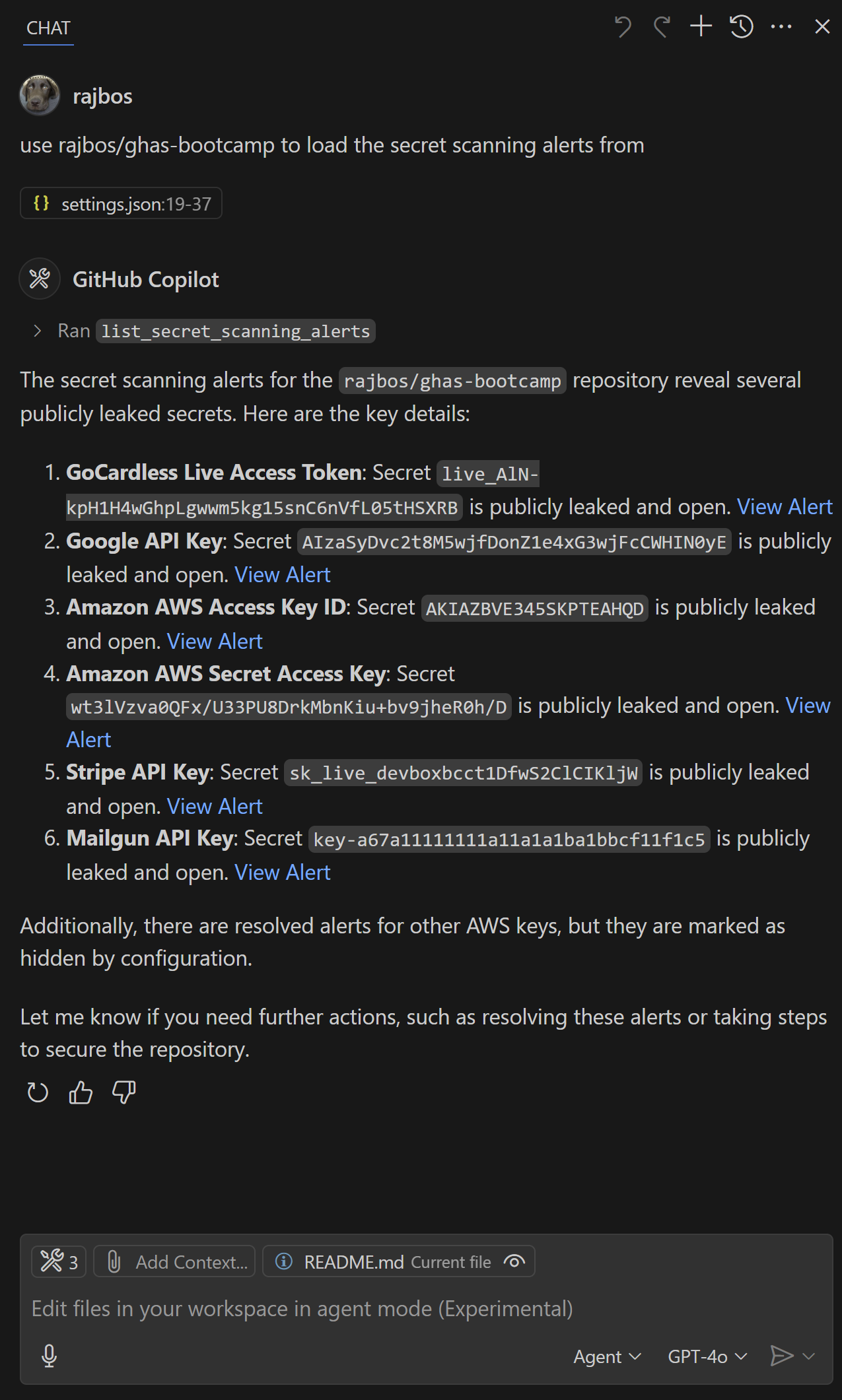The width and height of the screenshot is (842, 1400).
Task: Open chat history clock icon
Action: [742, 26]
